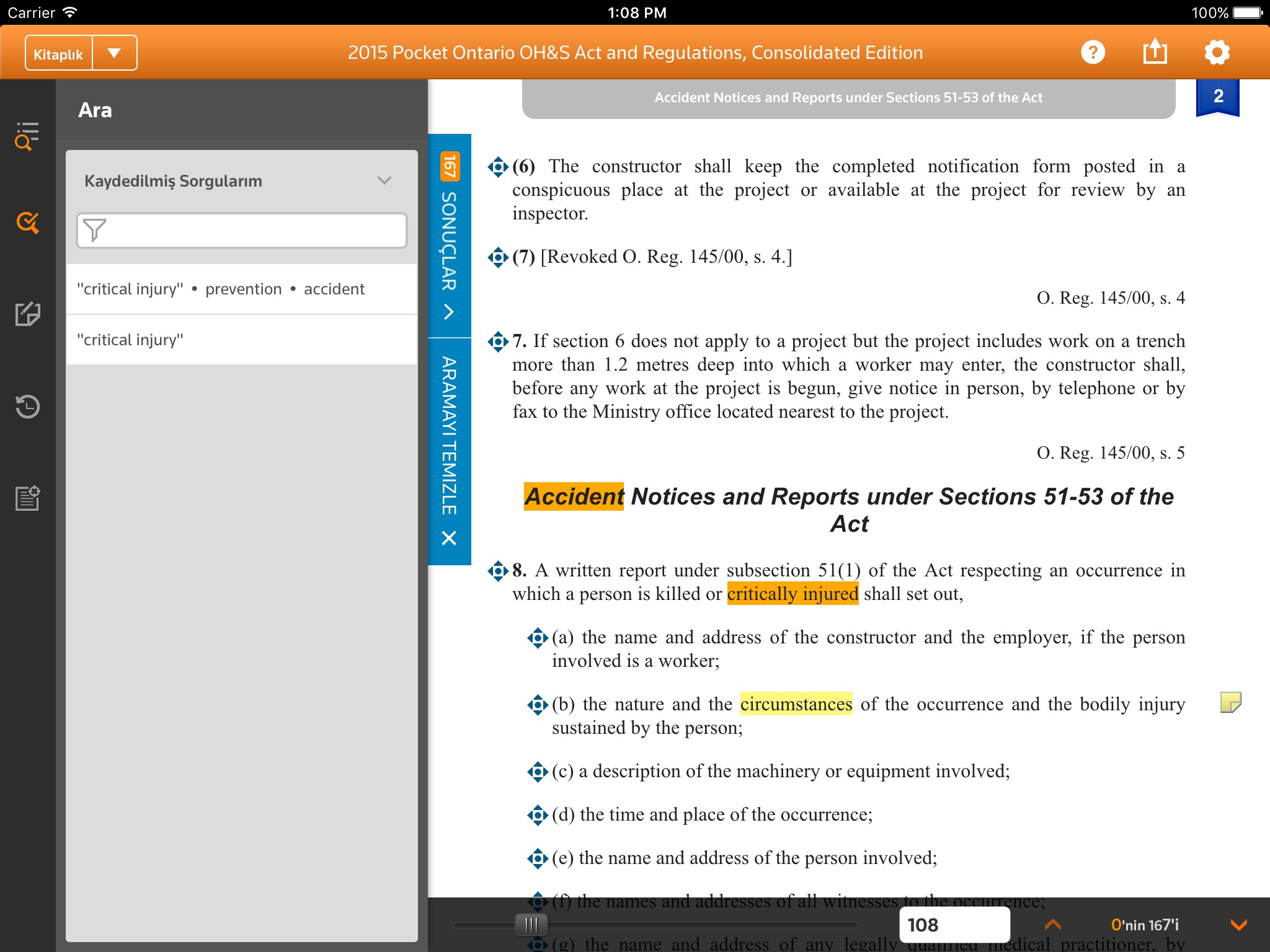Tap the share/export icon in toolbar
This screenshot has width=1270, height=952.
(1156, 53)
